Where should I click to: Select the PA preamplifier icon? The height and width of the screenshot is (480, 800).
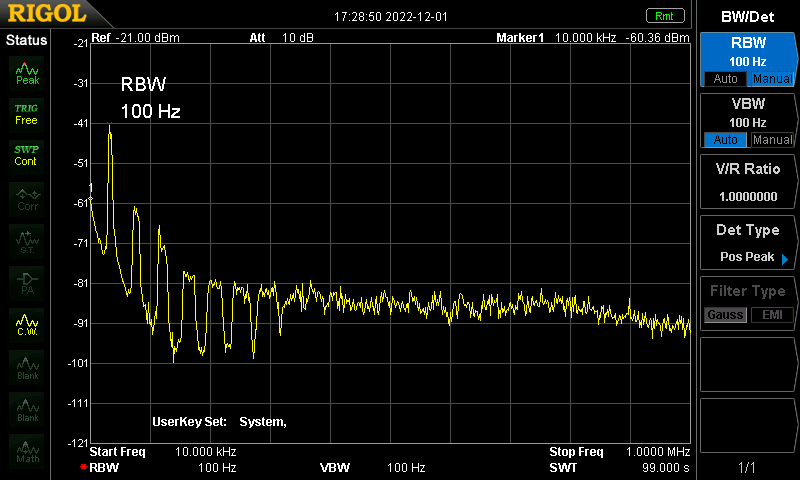(x=27, y=283)
